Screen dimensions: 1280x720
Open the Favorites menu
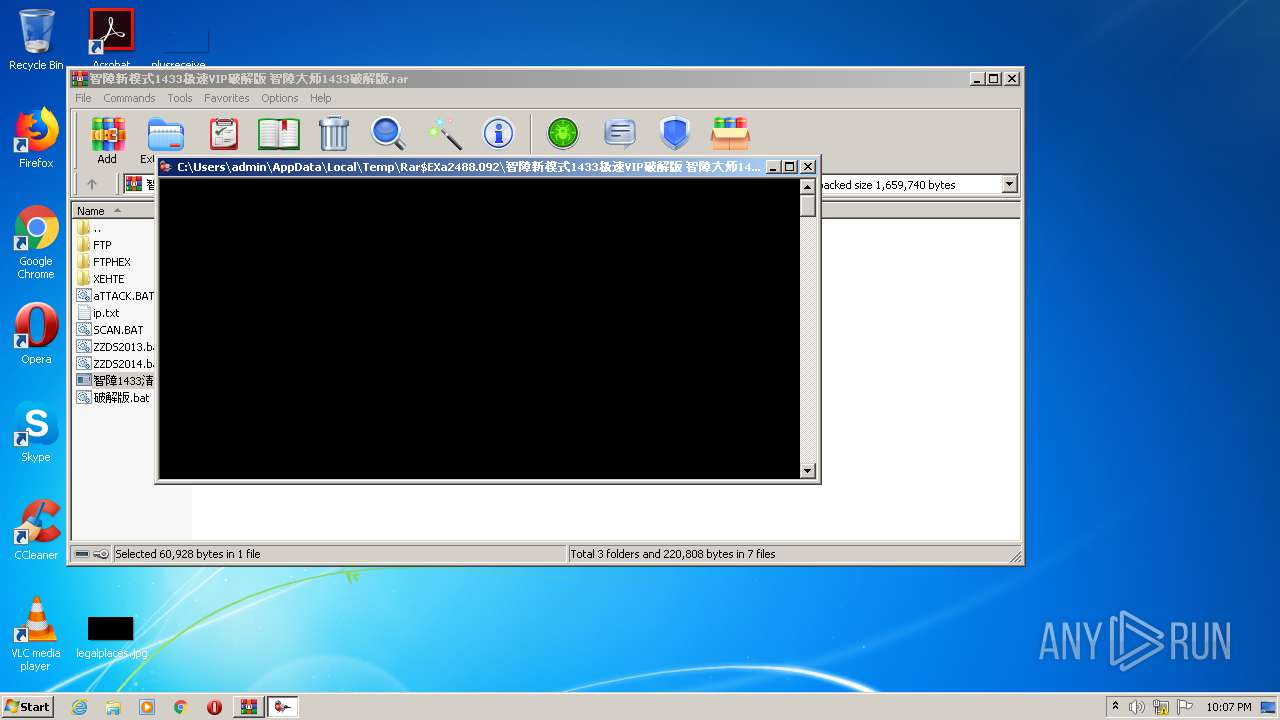tap(227, 98)
